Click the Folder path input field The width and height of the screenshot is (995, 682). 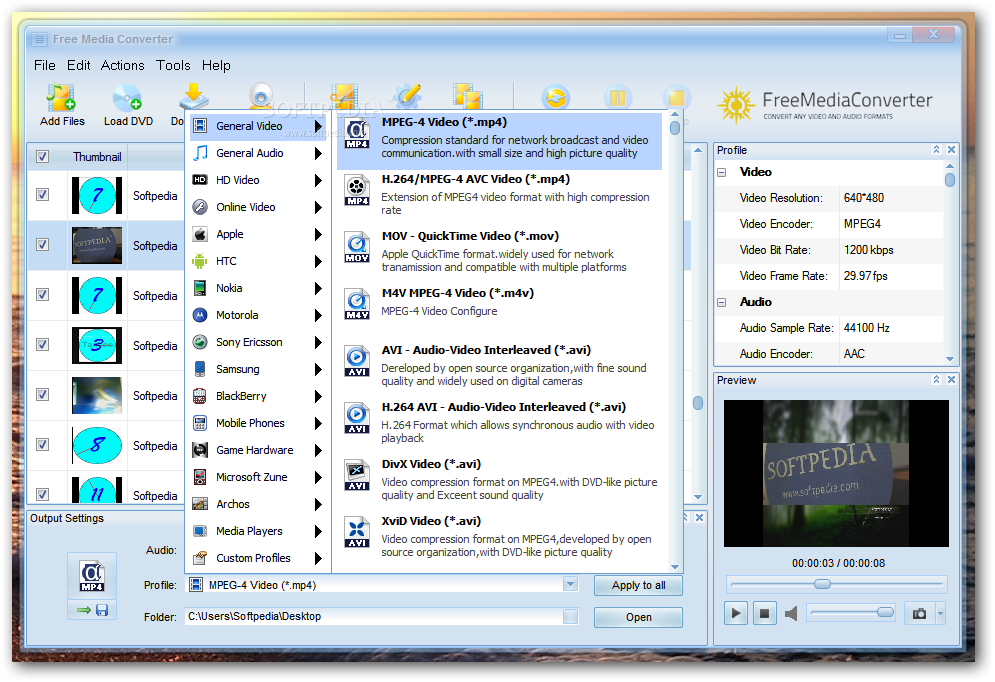click(x=374, y=616)
